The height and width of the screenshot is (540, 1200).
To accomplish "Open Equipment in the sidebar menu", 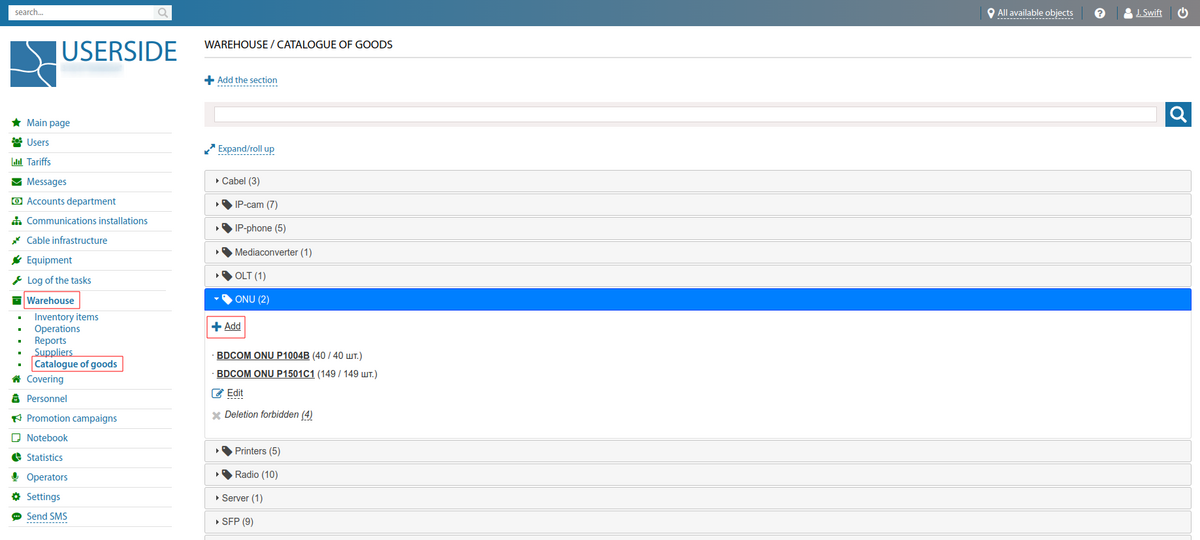I will tap(49, 260).
